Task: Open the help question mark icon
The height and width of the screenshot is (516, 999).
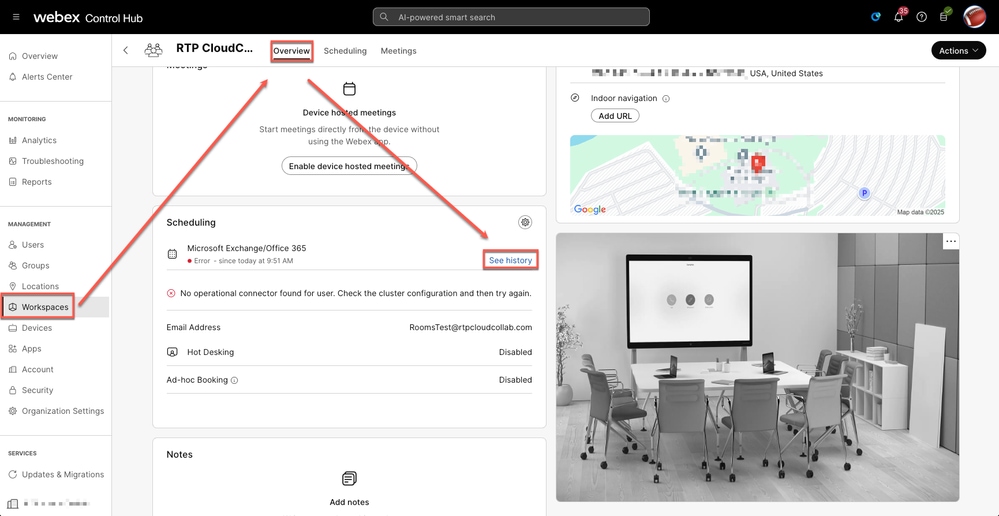Action: point(921,17)
